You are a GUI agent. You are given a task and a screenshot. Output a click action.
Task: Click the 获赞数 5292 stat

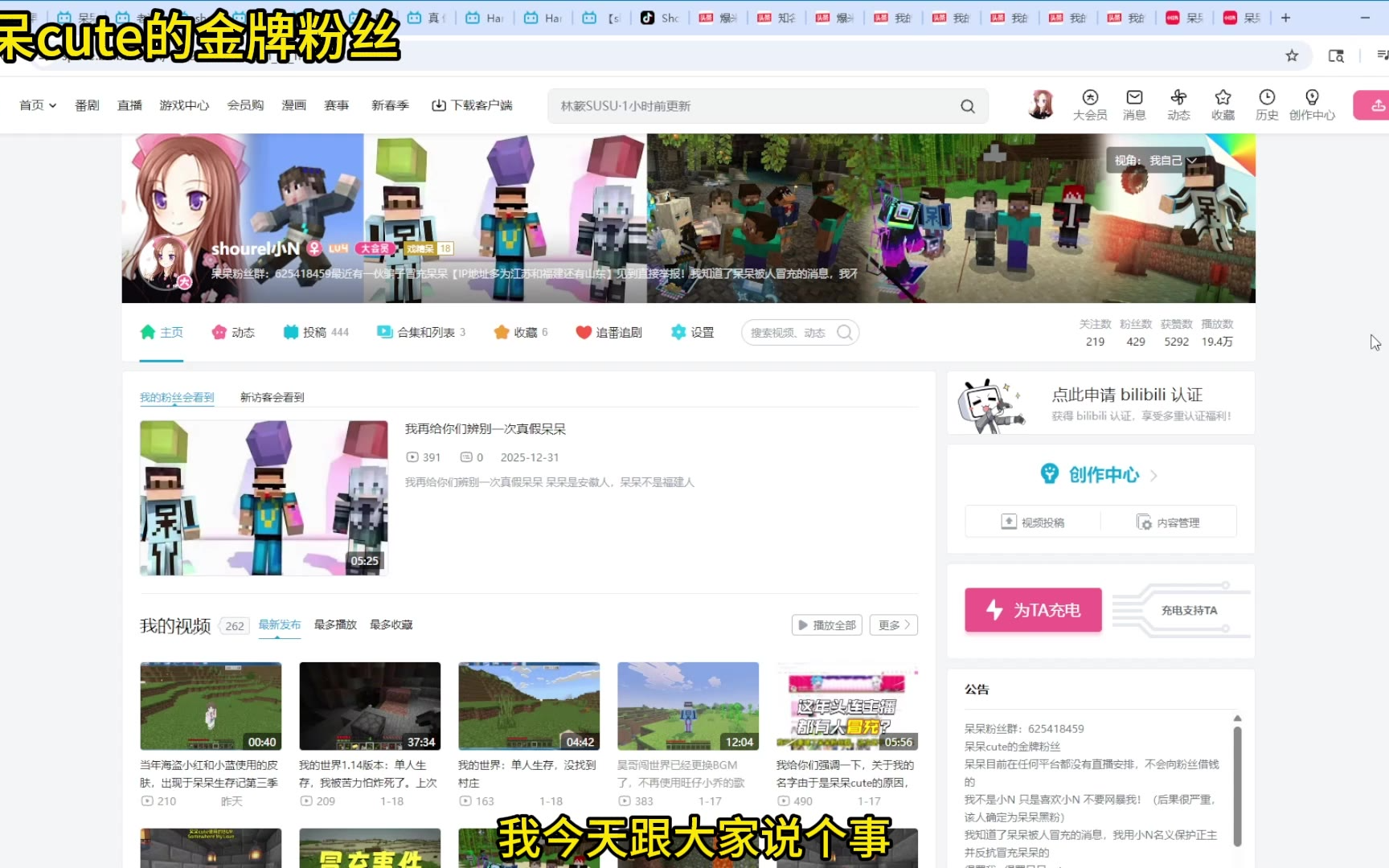tap(1177, 333)
